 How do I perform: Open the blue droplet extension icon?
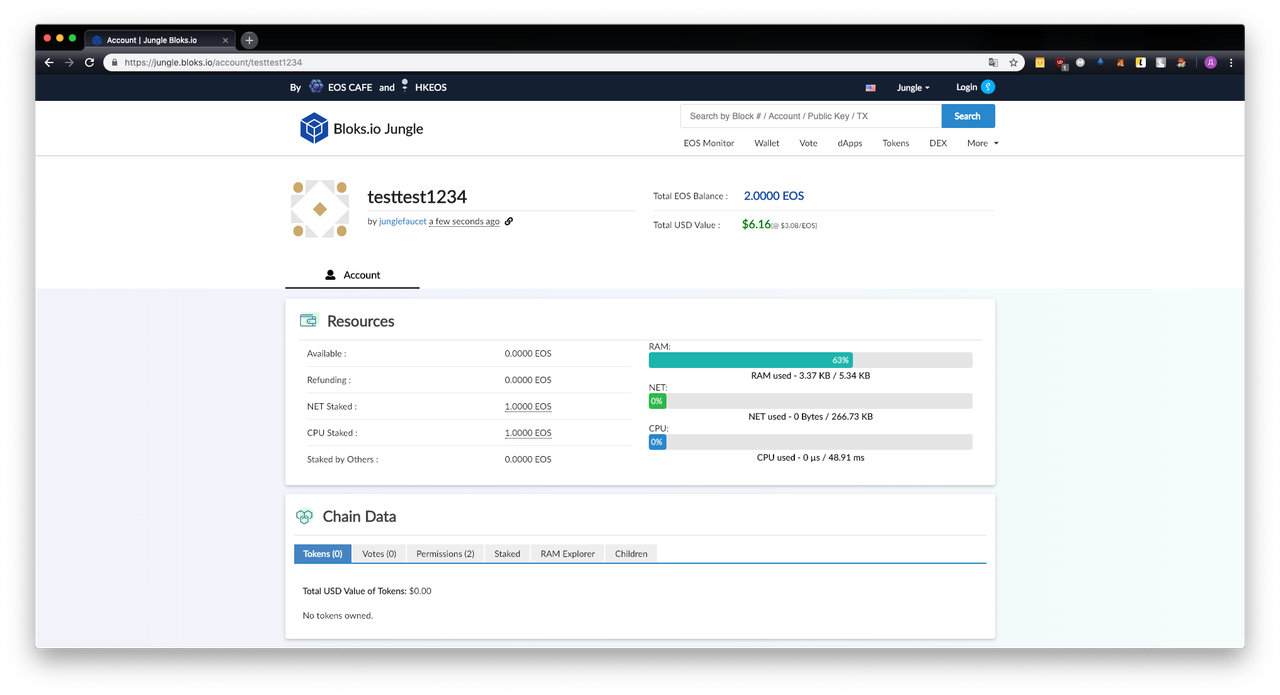pyautogui.click(x=1100, y=62)
